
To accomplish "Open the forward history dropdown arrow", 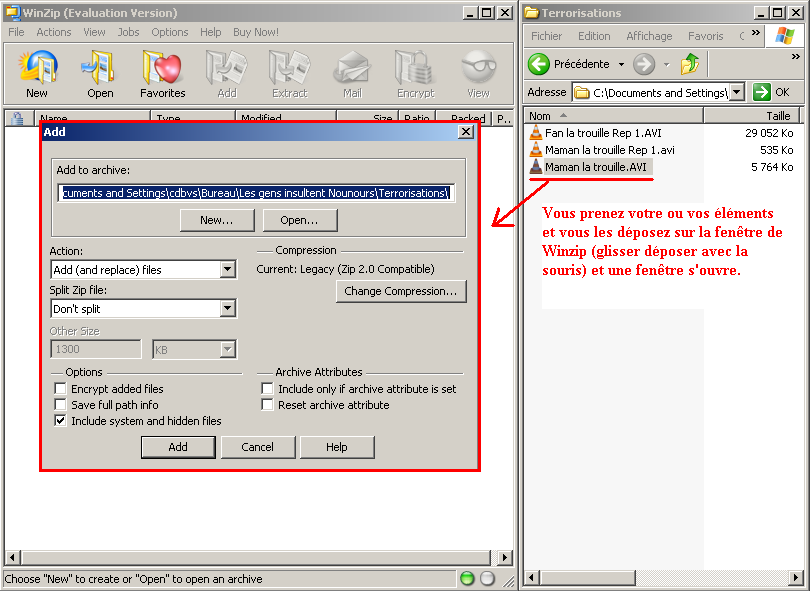I will pos(666,65).
